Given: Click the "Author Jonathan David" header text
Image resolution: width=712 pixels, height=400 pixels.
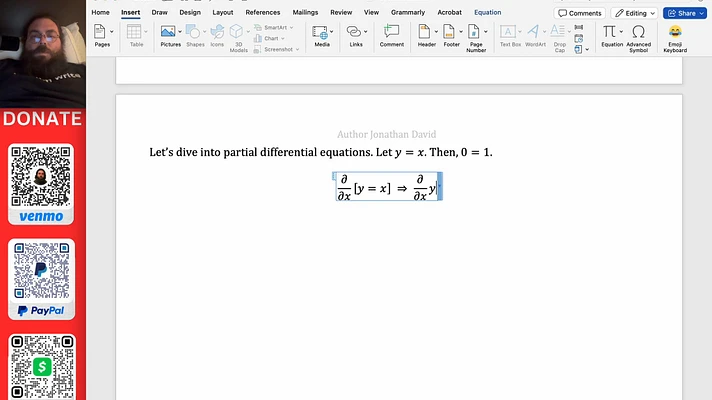Looking at the screenshot, I should coord(386,134).
